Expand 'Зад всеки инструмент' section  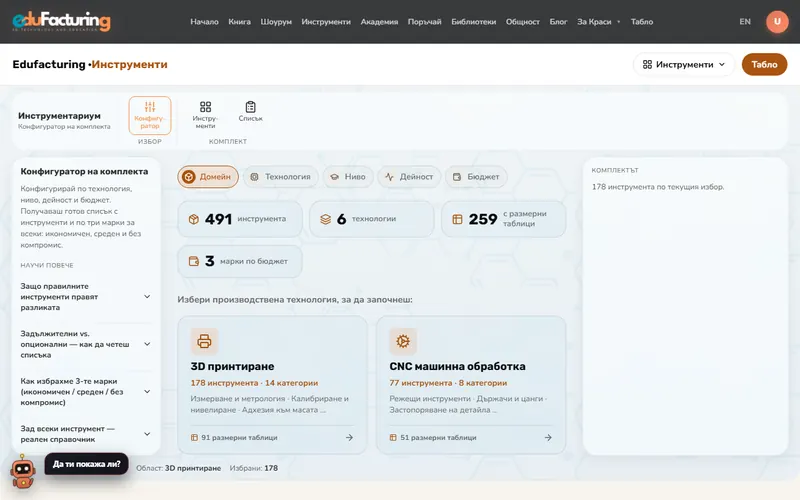point(86,434)
